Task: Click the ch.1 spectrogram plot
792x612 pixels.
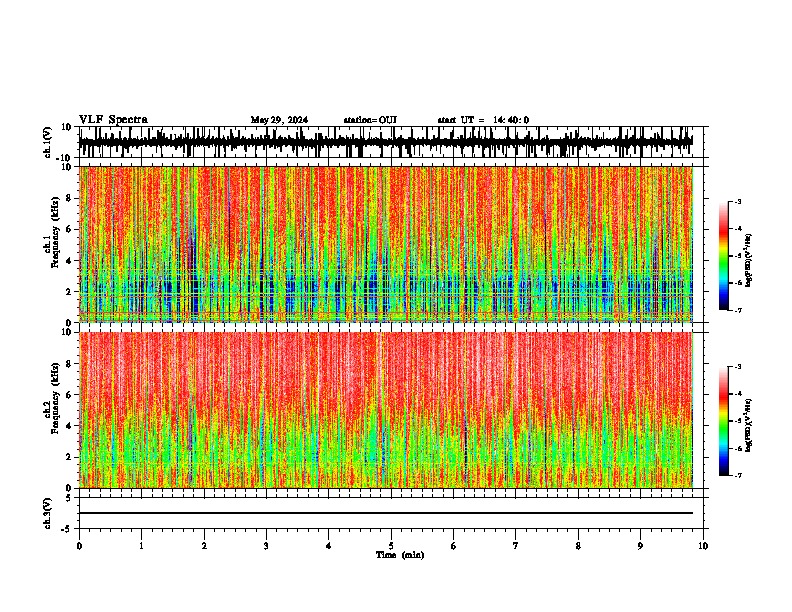Action: pyautogui.click(x=386, y=244)
